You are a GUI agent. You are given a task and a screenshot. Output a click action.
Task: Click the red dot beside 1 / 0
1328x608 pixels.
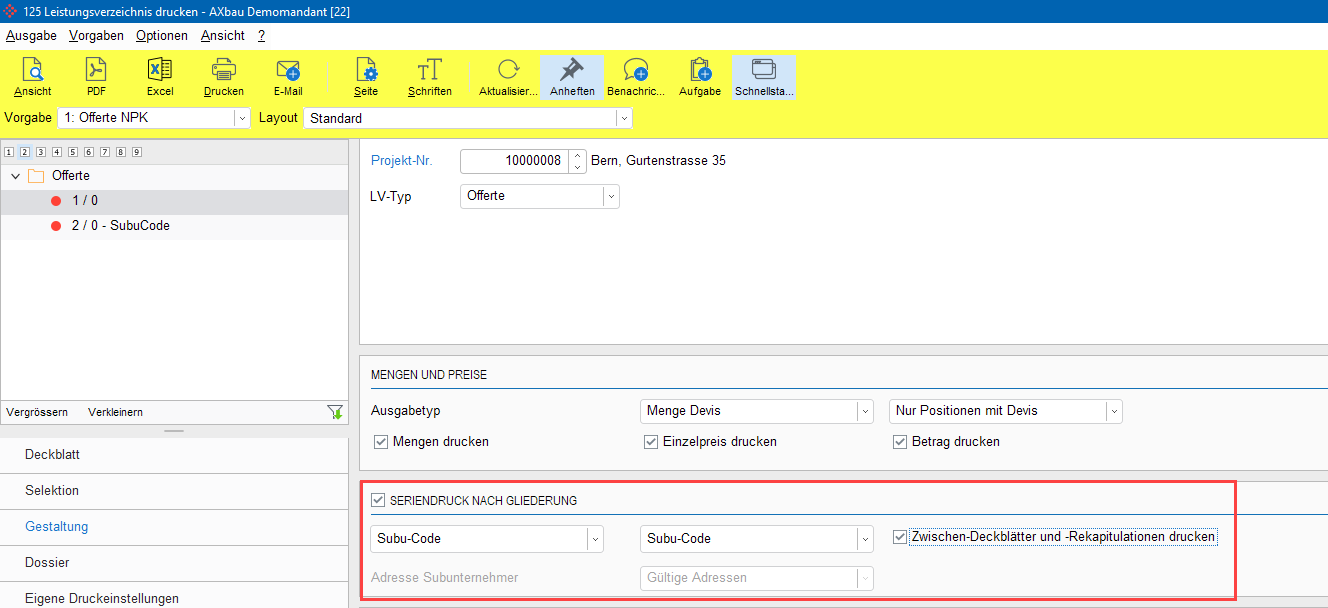pyautogui.click(x=56, y=201)
